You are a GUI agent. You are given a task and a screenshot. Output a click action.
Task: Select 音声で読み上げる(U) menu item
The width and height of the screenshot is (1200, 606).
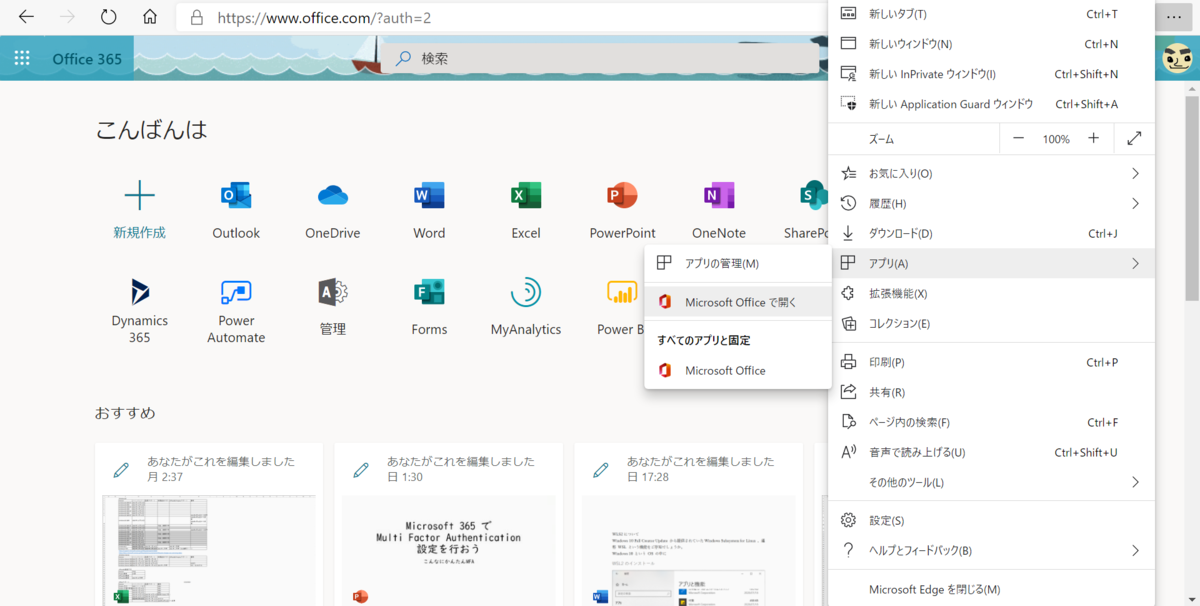coord(992,452)
